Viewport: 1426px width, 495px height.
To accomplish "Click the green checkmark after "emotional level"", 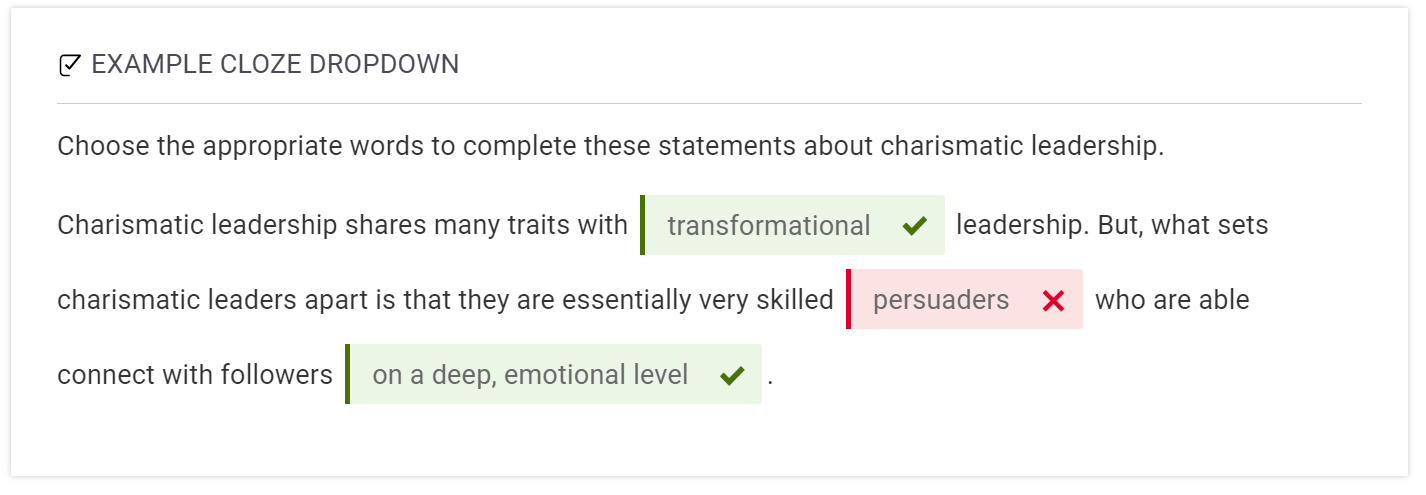I will click(732, 376).
